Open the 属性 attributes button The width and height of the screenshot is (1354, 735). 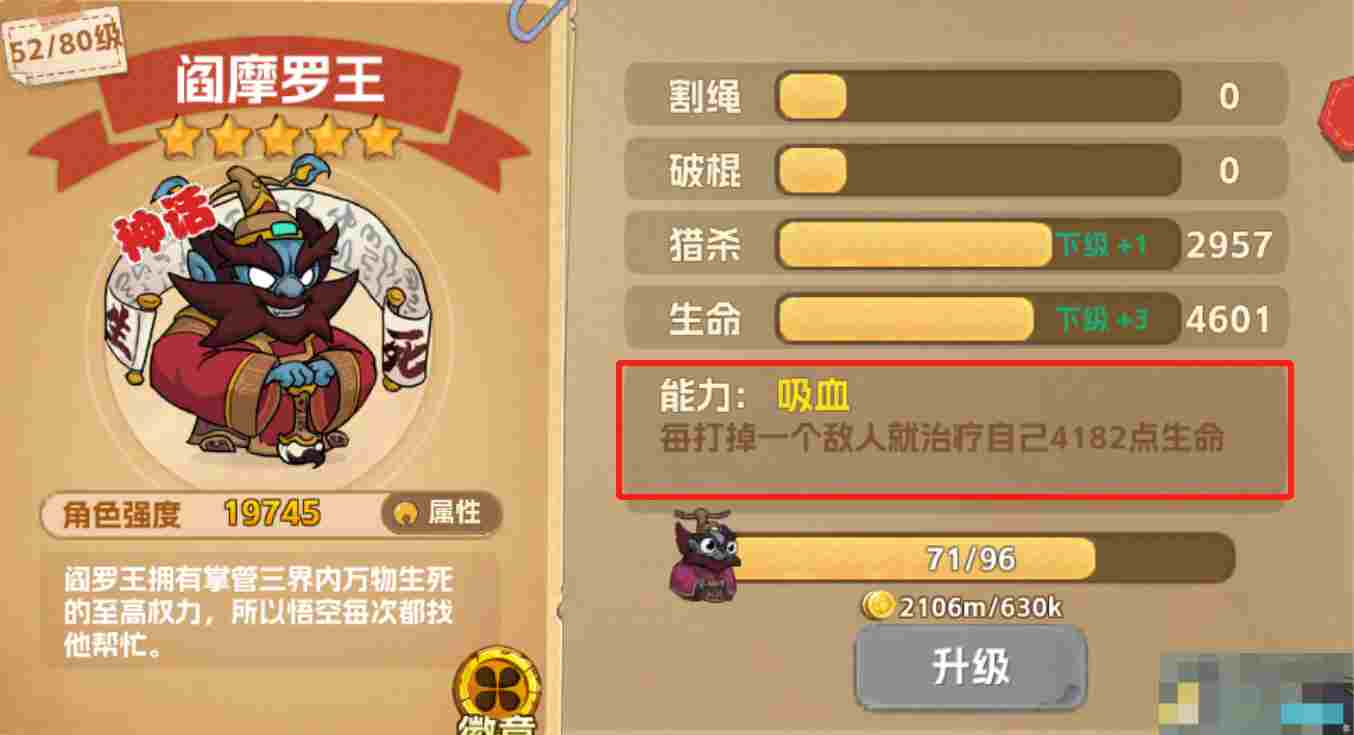(441, 513)
